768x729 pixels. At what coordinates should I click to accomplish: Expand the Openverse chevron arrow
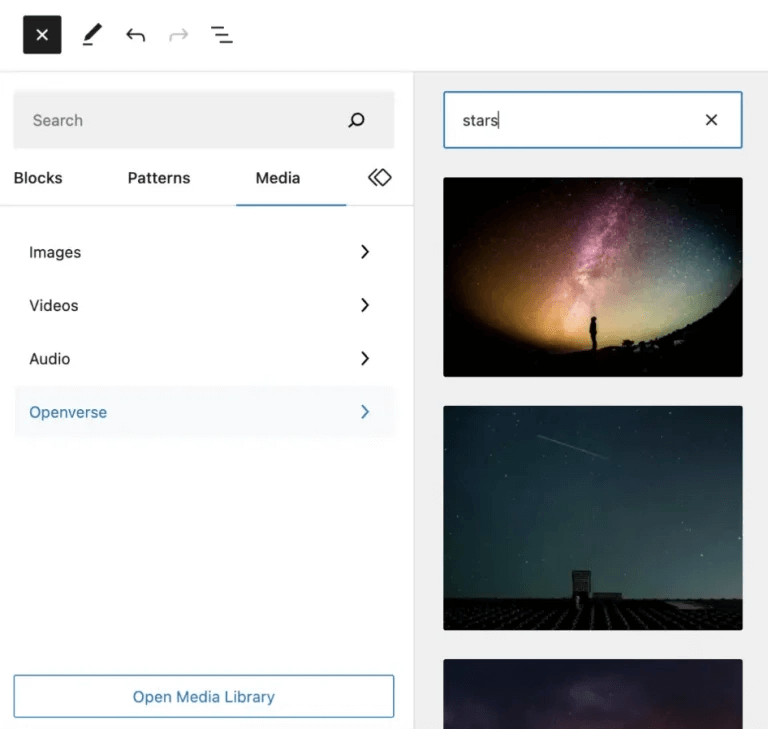coord(365,412)
